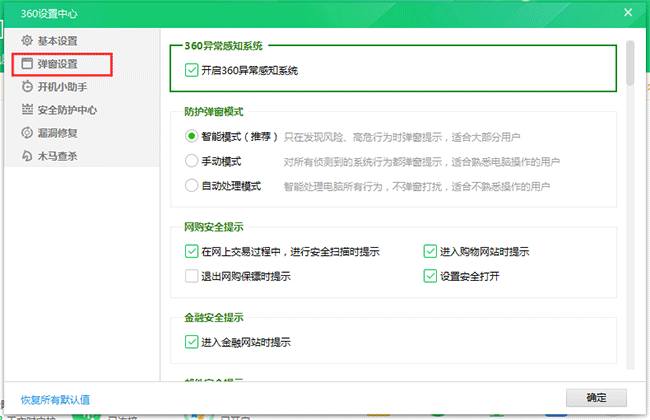Viewport: 650px width, 420px height.
Task: Enable 退出网购保镖时提示 checkbox
Action: (192, 276)
